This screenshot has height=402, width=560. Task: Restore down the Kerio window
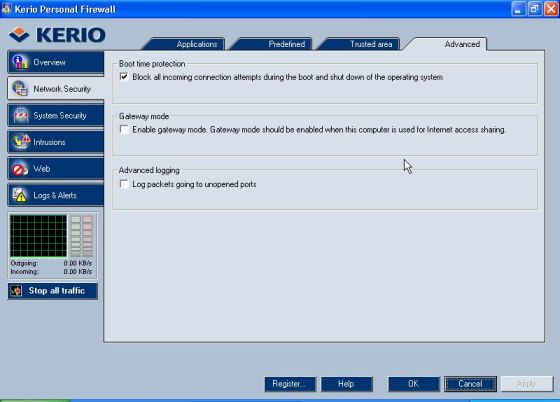tap(535, 9)
